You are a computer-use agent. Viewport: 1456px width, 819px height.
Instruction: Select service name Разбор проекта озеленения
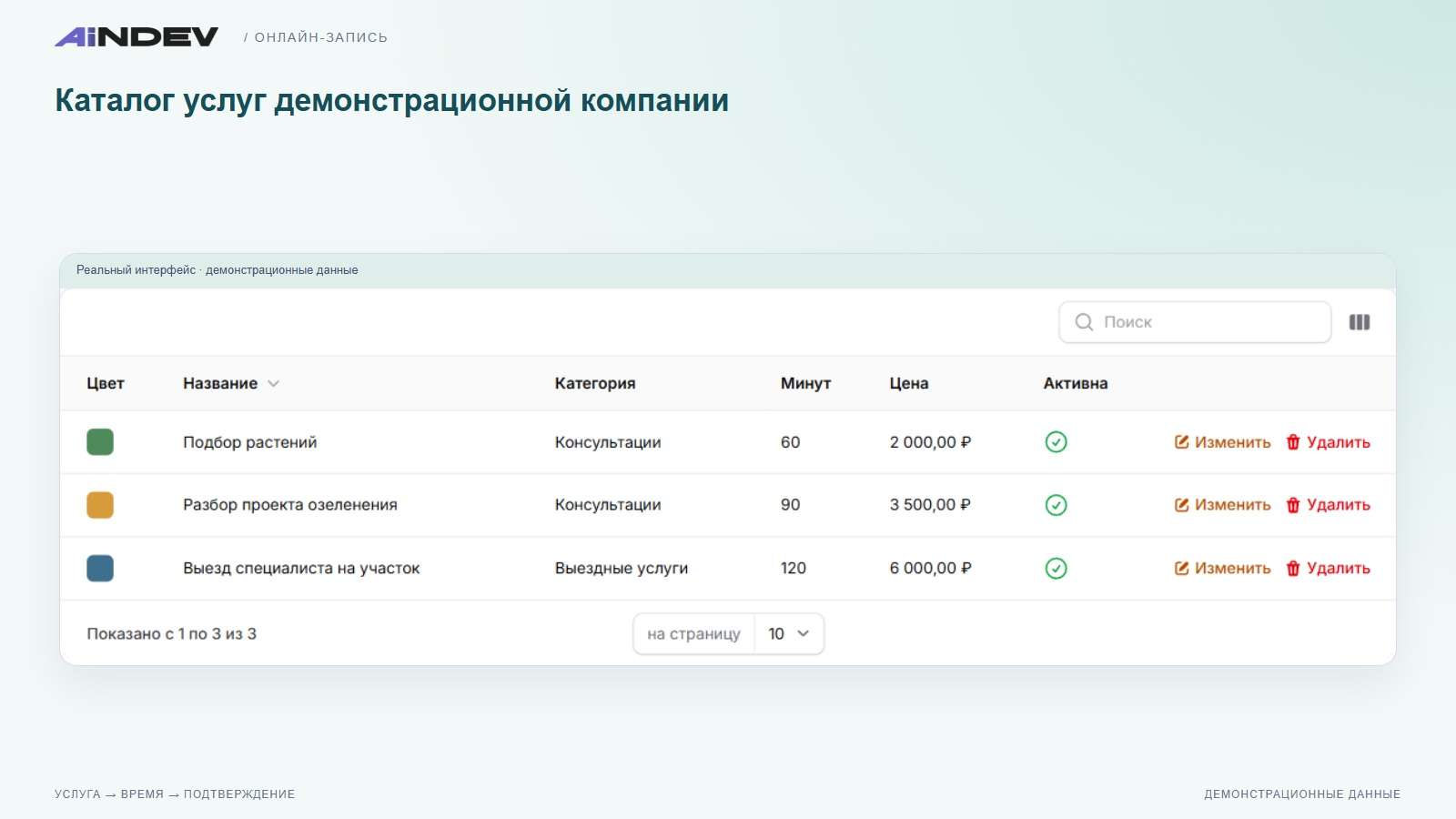[x=290, y=505]
